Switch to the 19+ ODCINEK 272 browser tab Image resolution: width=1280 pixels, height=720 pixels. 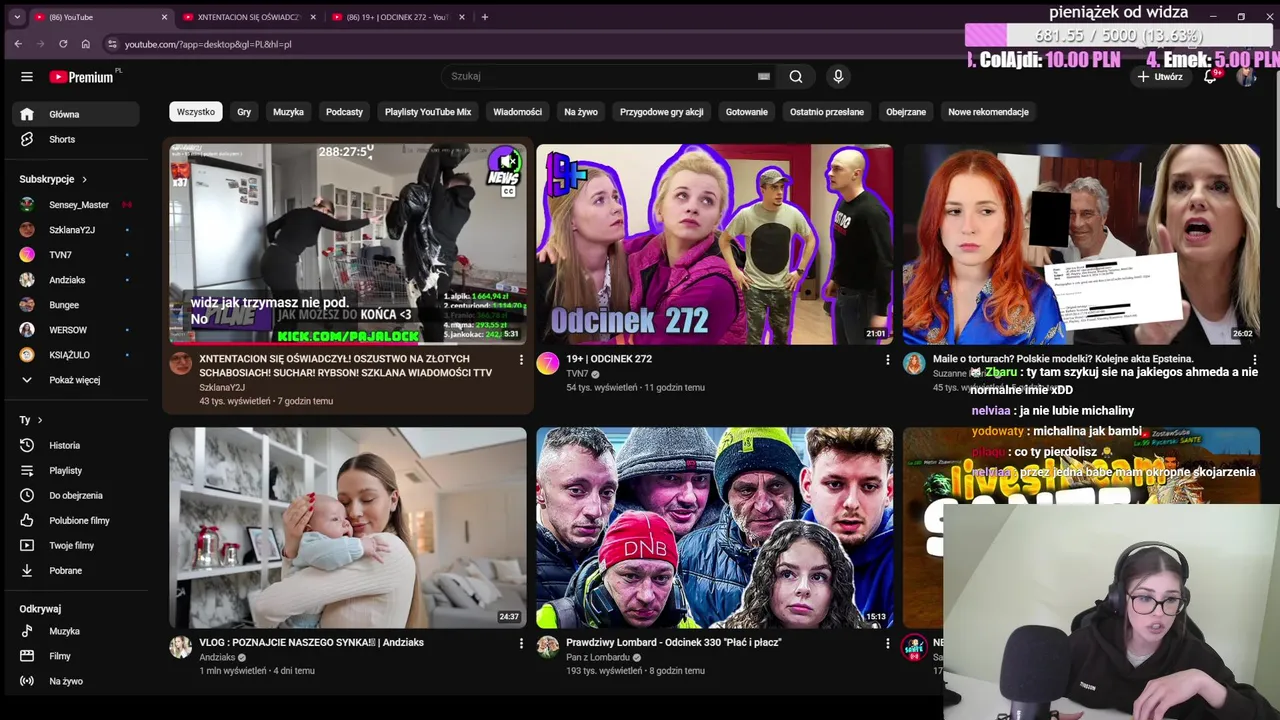[396, 17]
